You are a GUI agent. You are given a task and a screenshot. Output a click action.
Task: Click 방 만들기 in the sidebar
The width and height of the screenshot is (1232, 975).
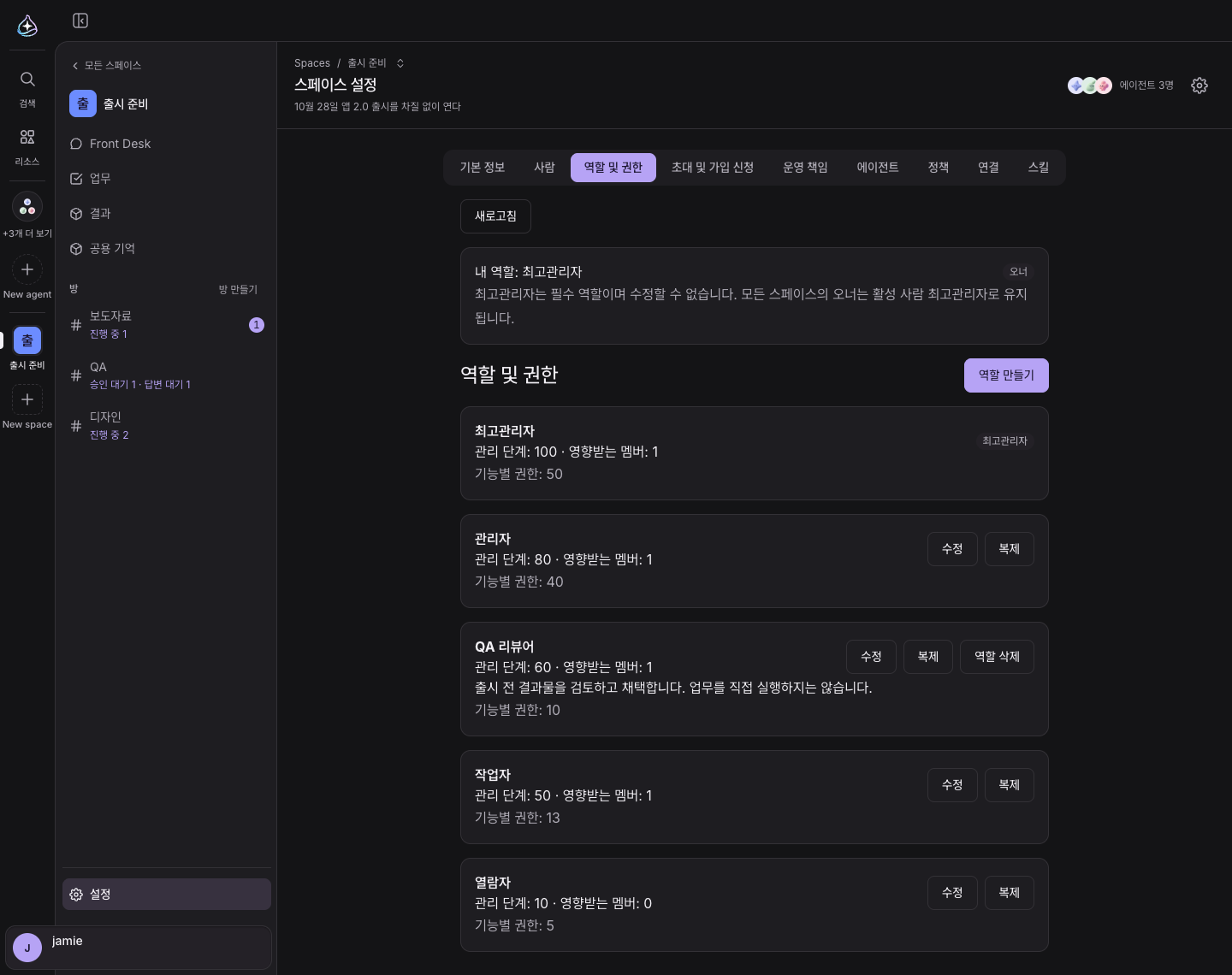[238, 290]
